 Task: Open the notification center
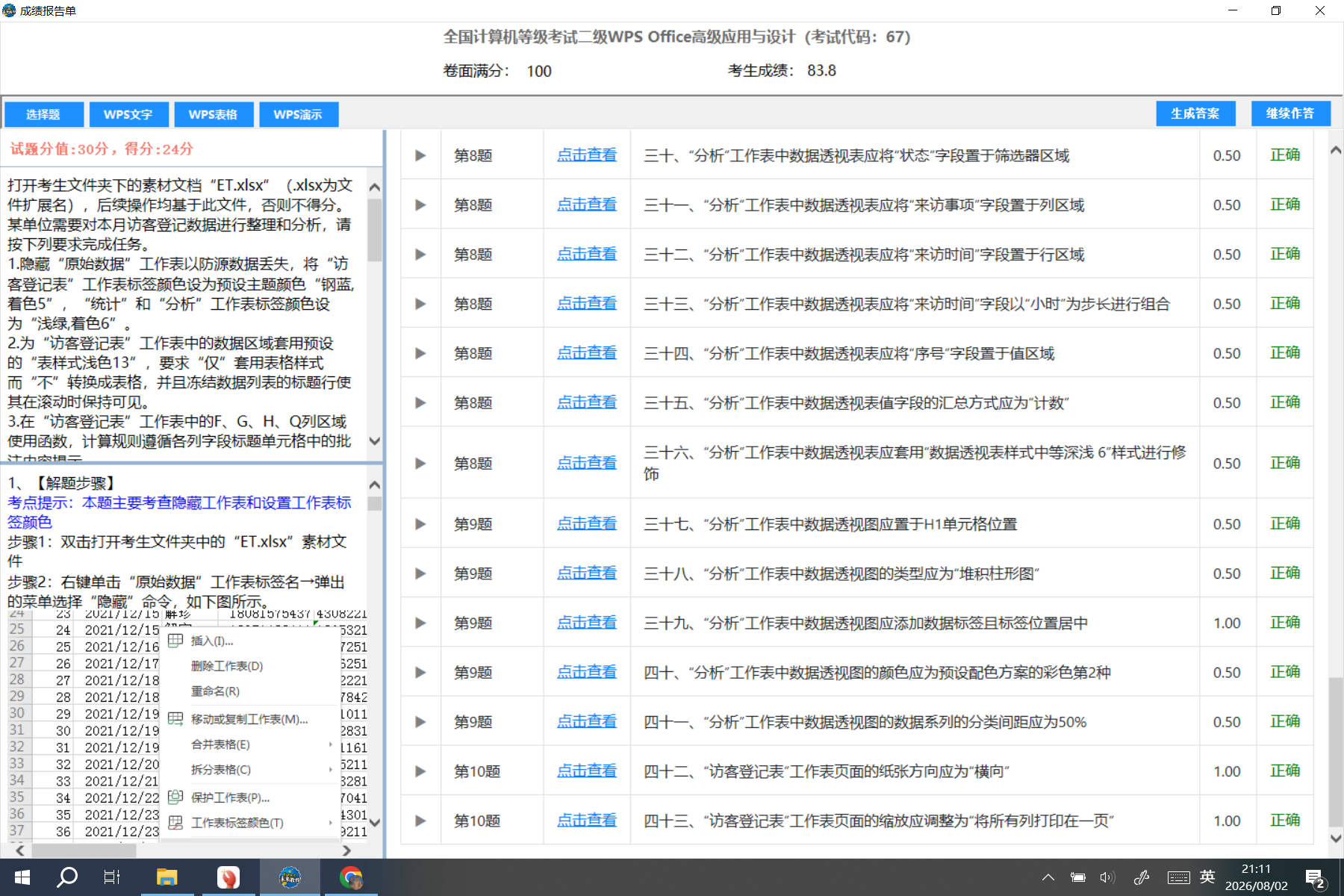1315,878
